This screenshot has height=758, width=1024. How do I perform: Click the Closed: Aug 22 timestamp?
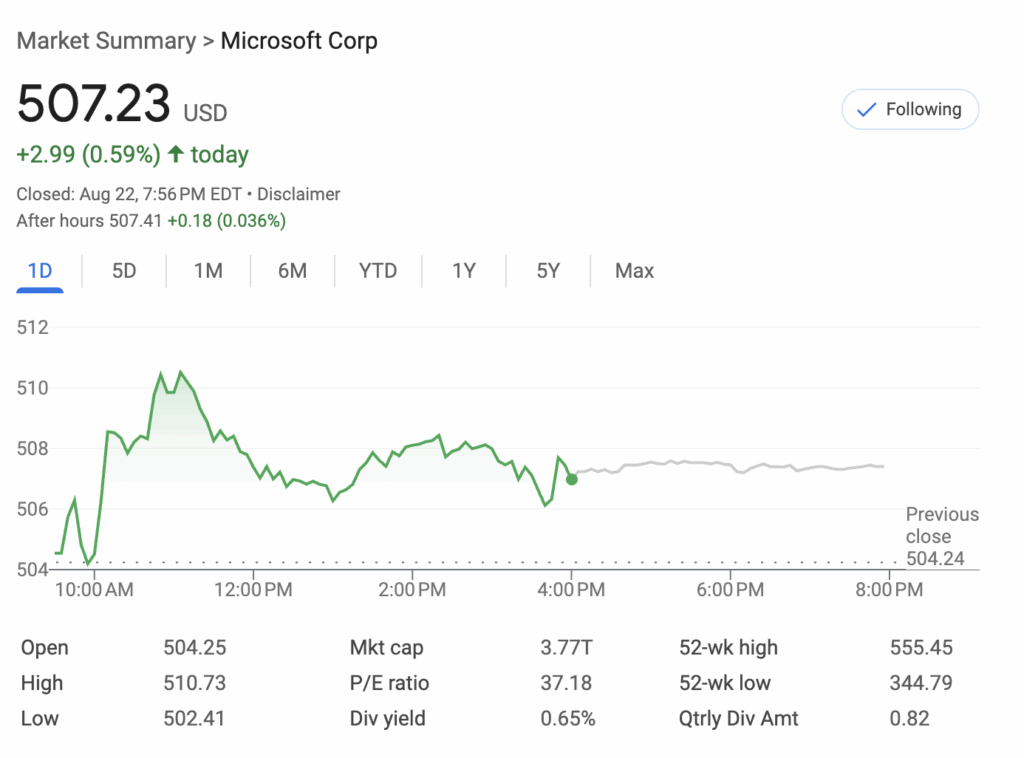[x=129, y=195]
